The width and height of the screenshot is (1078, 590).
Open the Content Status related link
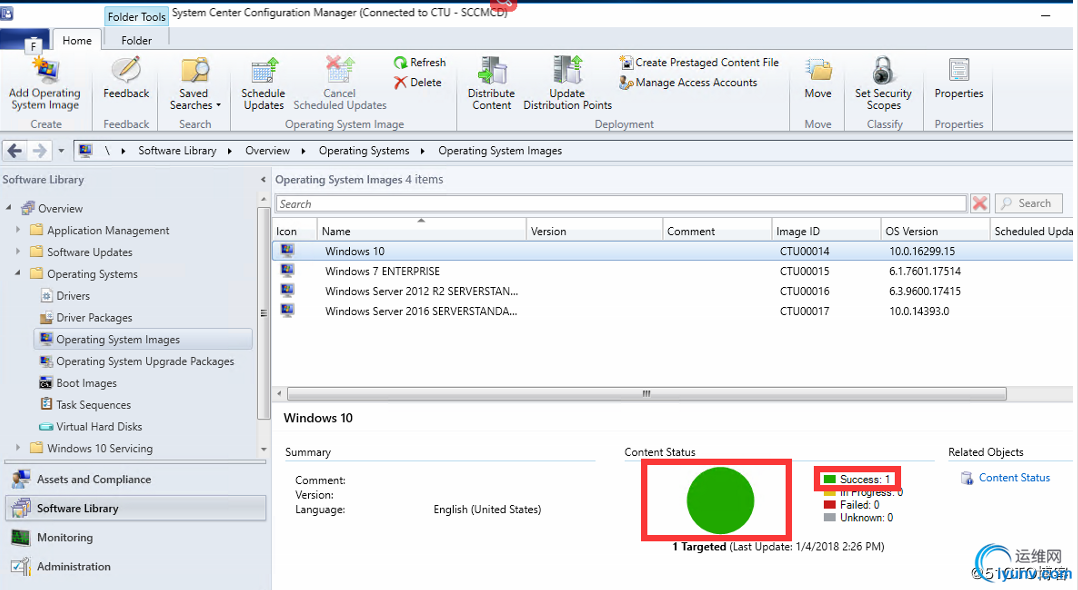tap(1014, 478)
